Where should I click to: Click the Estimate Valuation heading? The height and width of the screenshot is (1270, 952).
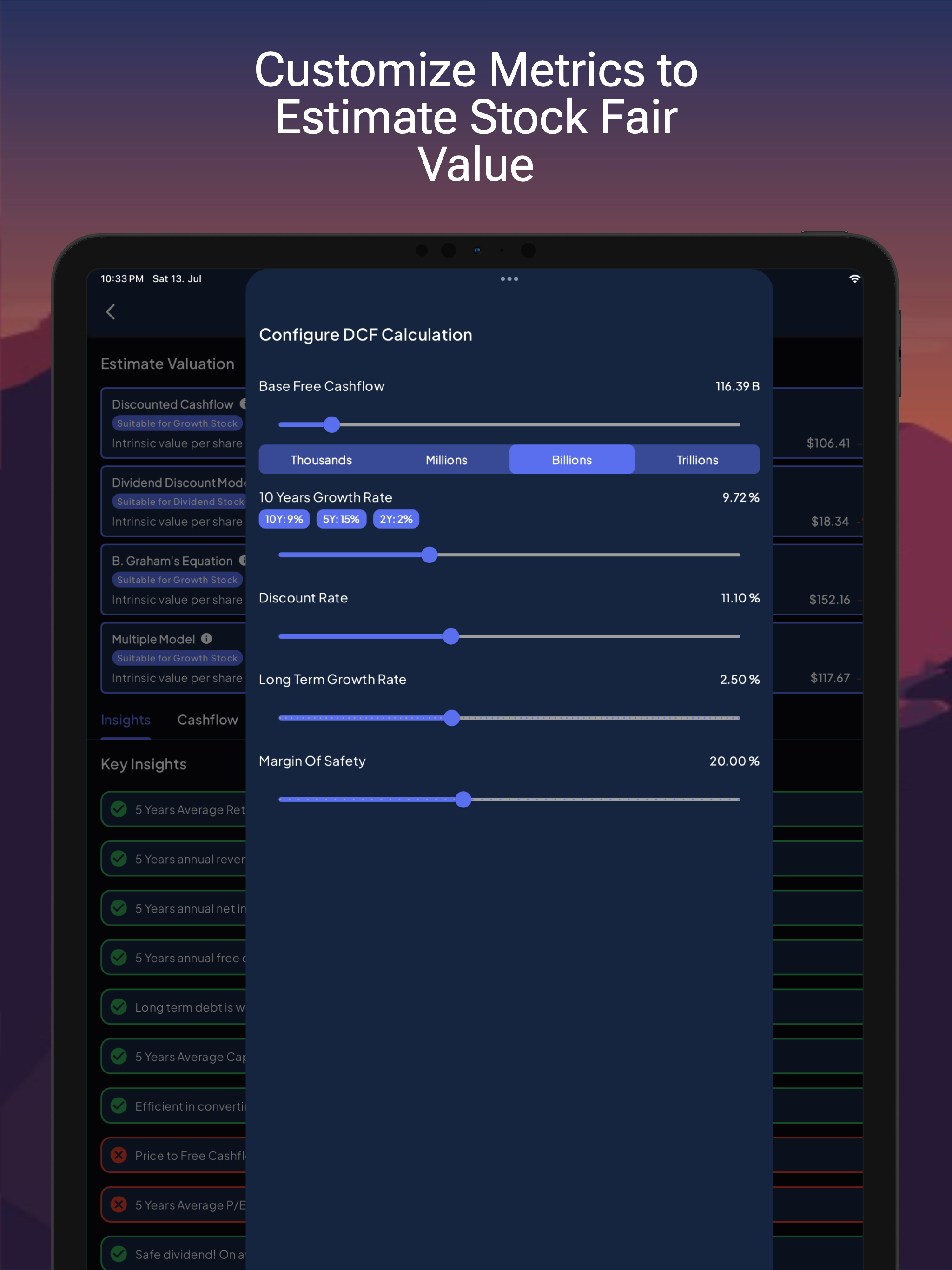click(168, 364)
